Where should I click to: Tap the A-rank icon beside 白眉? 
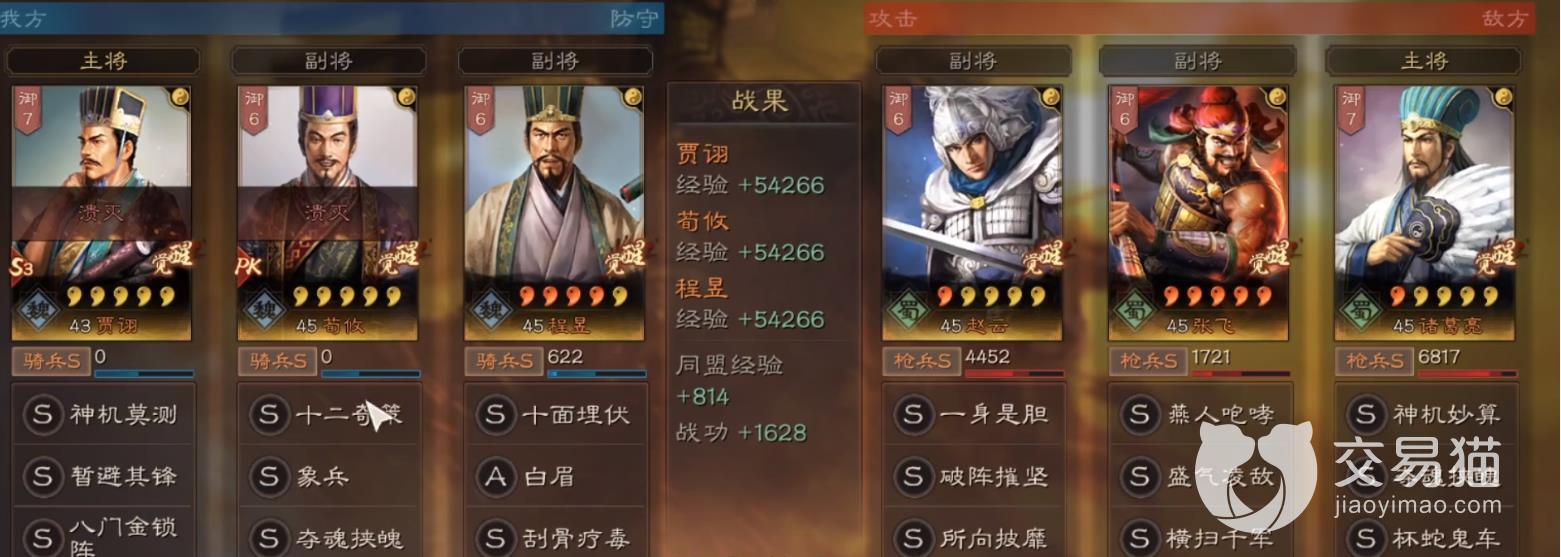tap(495, 476)
